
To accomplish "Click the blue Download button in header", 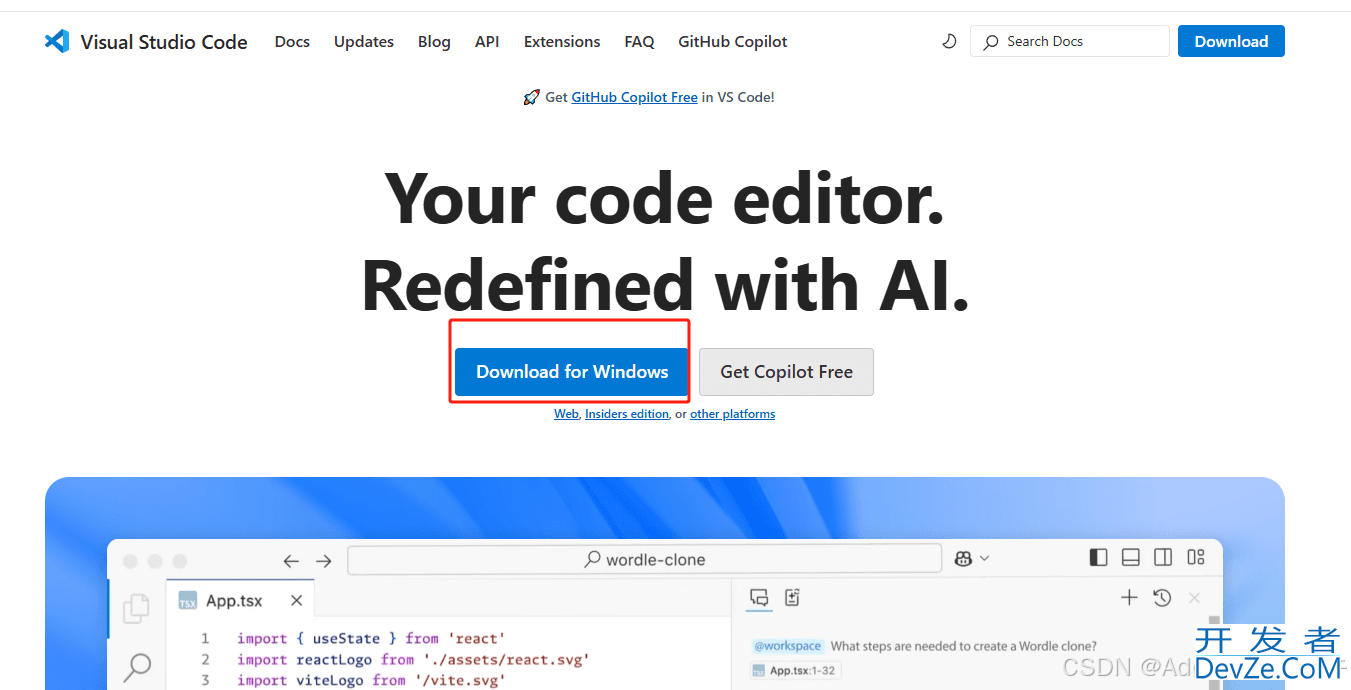I will click(1231, 41).
